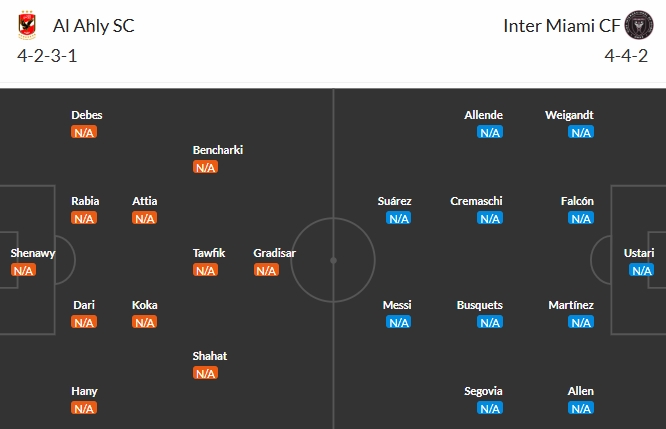Viewport: 666px width, 429px height.
Task: Select Debes in the defense
Action: coord(86,115)
